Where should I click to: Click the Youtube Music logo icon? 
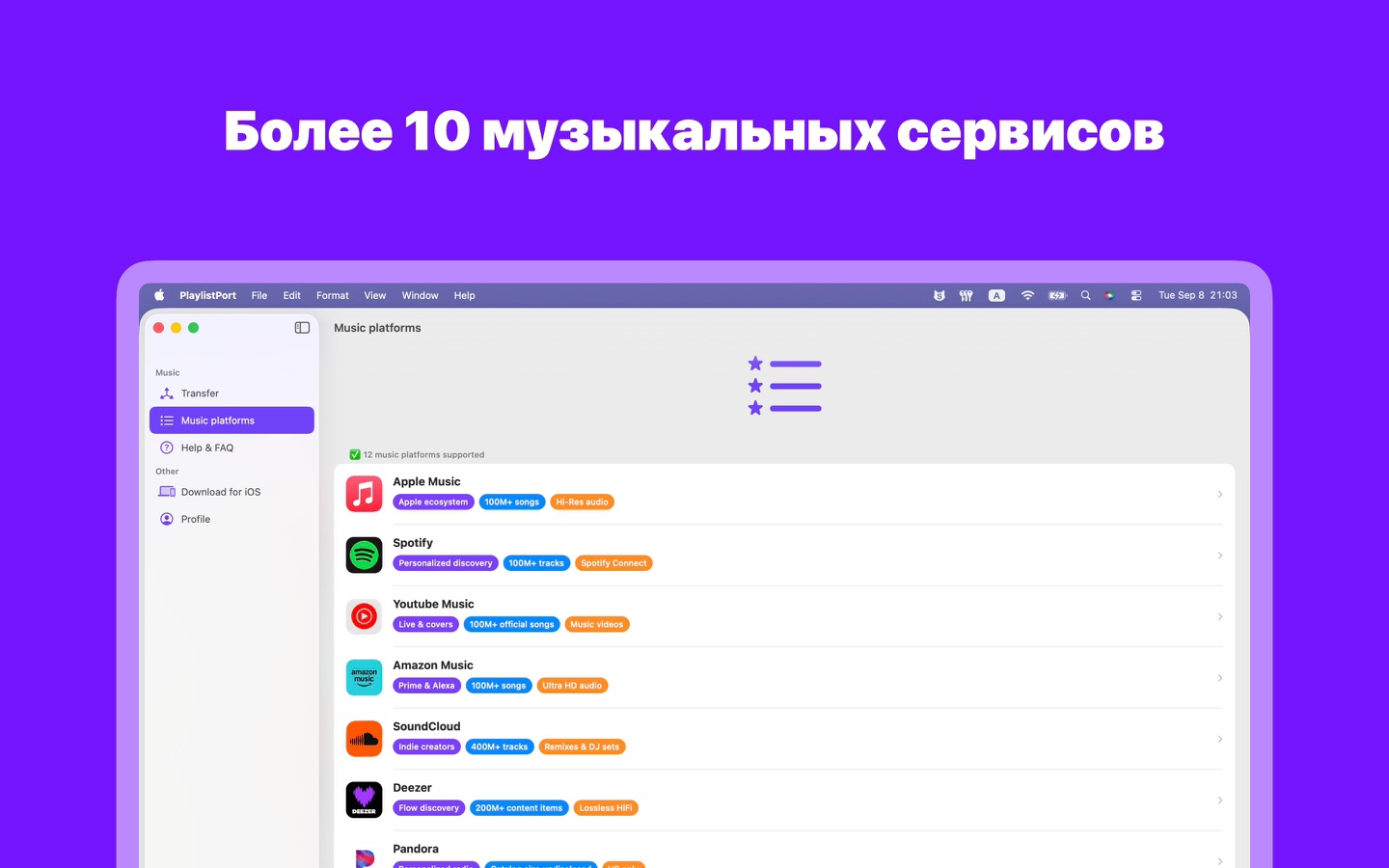coord(365,616)
